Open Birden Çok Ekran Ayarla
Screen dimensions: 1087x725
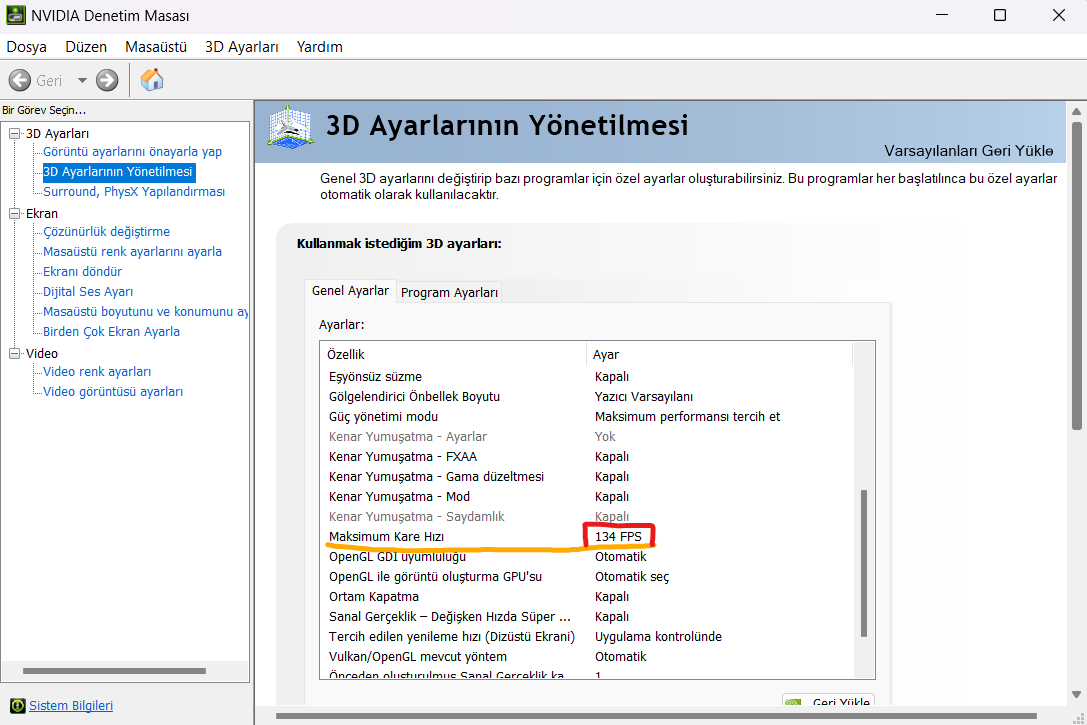pos(112,332)
